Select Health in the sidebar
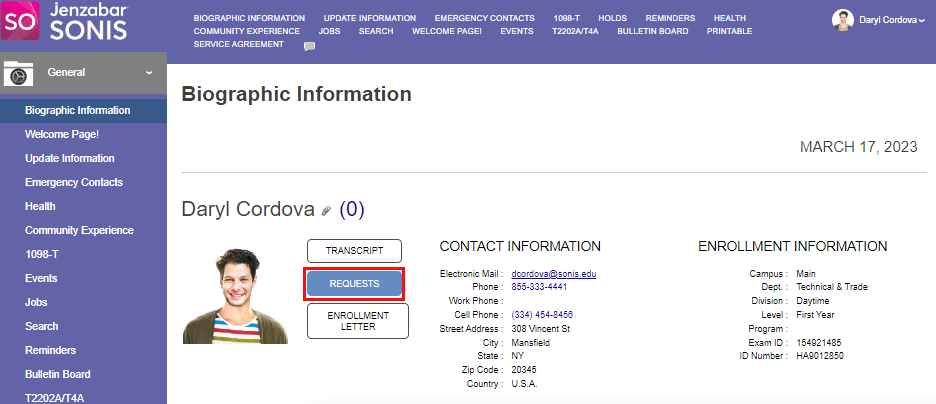 click(x=41, y=206)
